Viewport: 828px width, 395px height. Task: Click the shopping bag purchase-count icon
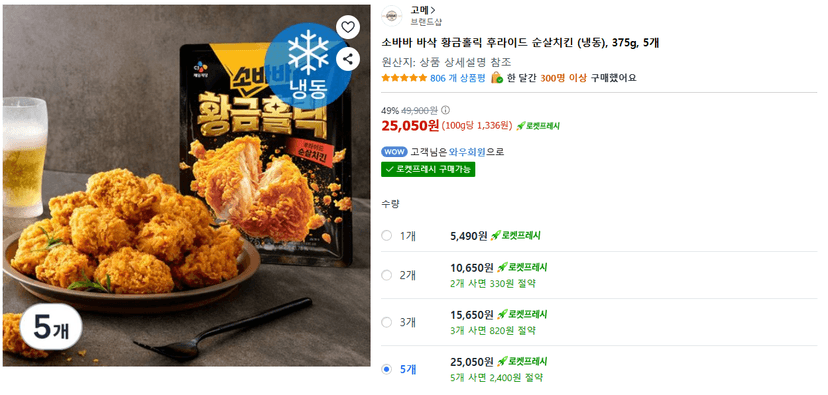[496, 78]
